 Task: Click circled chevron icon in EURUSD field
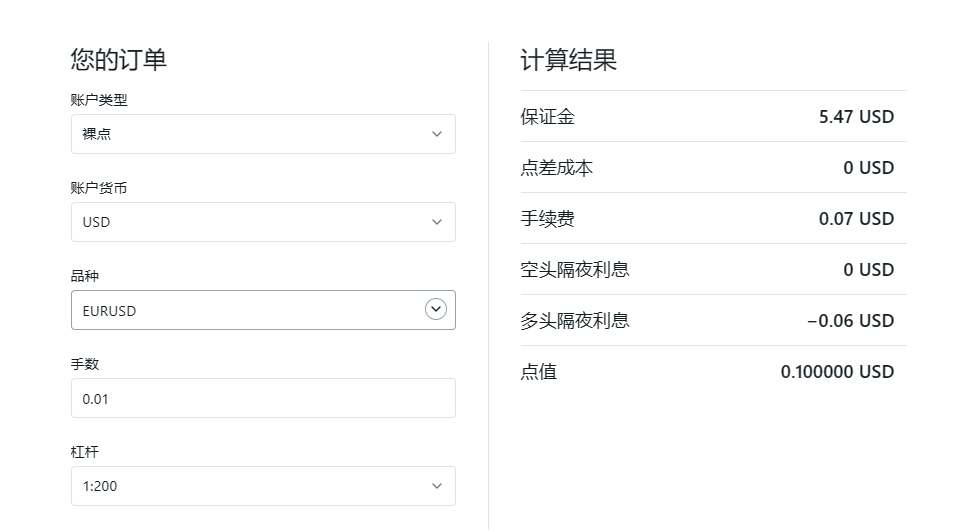pyautogui.click(x=436, y=309)
